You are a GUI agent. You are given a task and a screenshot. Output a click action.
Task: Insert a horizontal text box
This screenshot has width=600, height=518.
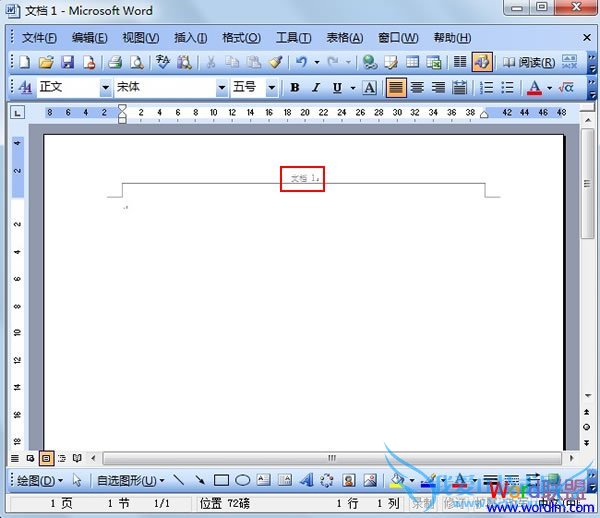264,480
